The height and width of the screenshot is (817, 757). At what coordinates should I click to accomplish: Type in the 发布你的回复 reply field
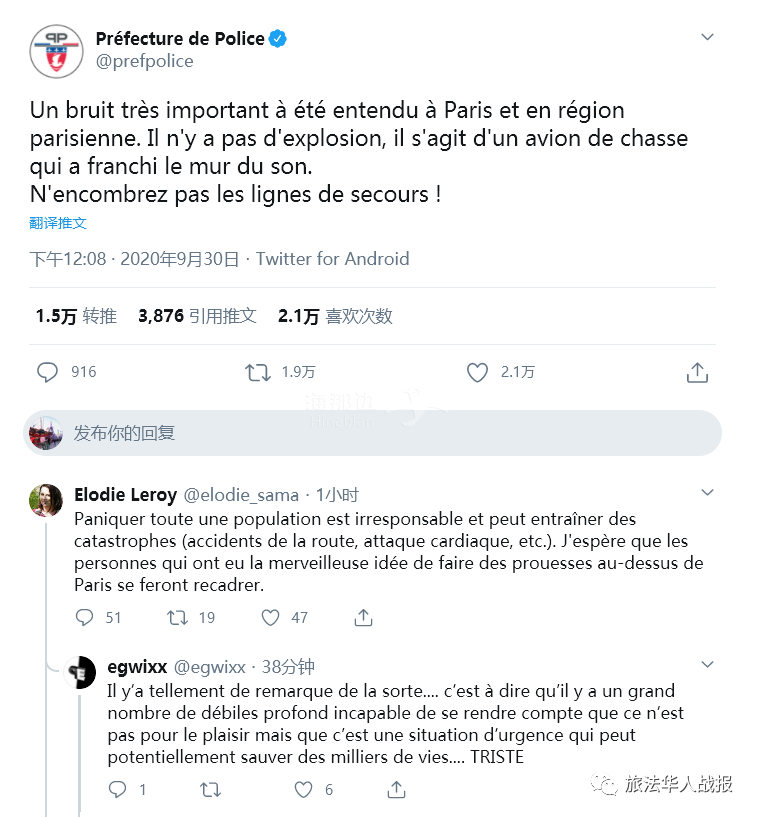[390, 433]
